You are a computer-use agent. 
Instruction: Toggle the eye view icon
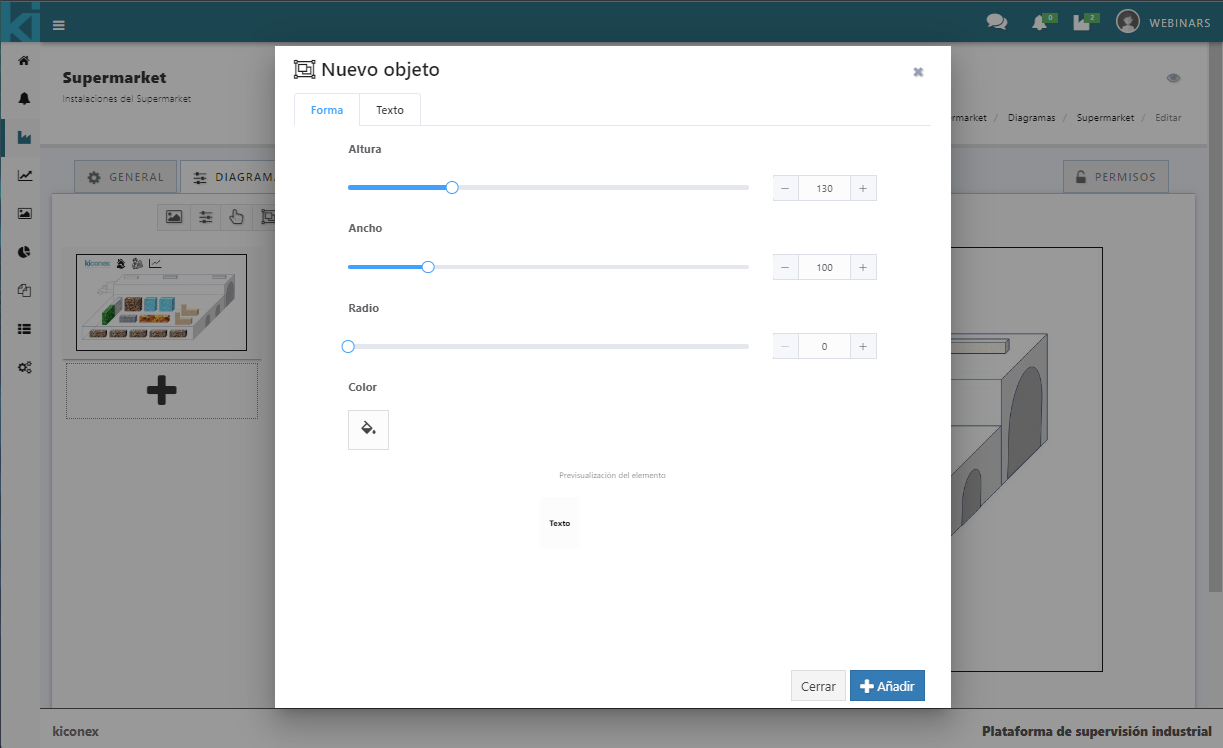point(1173,78)
